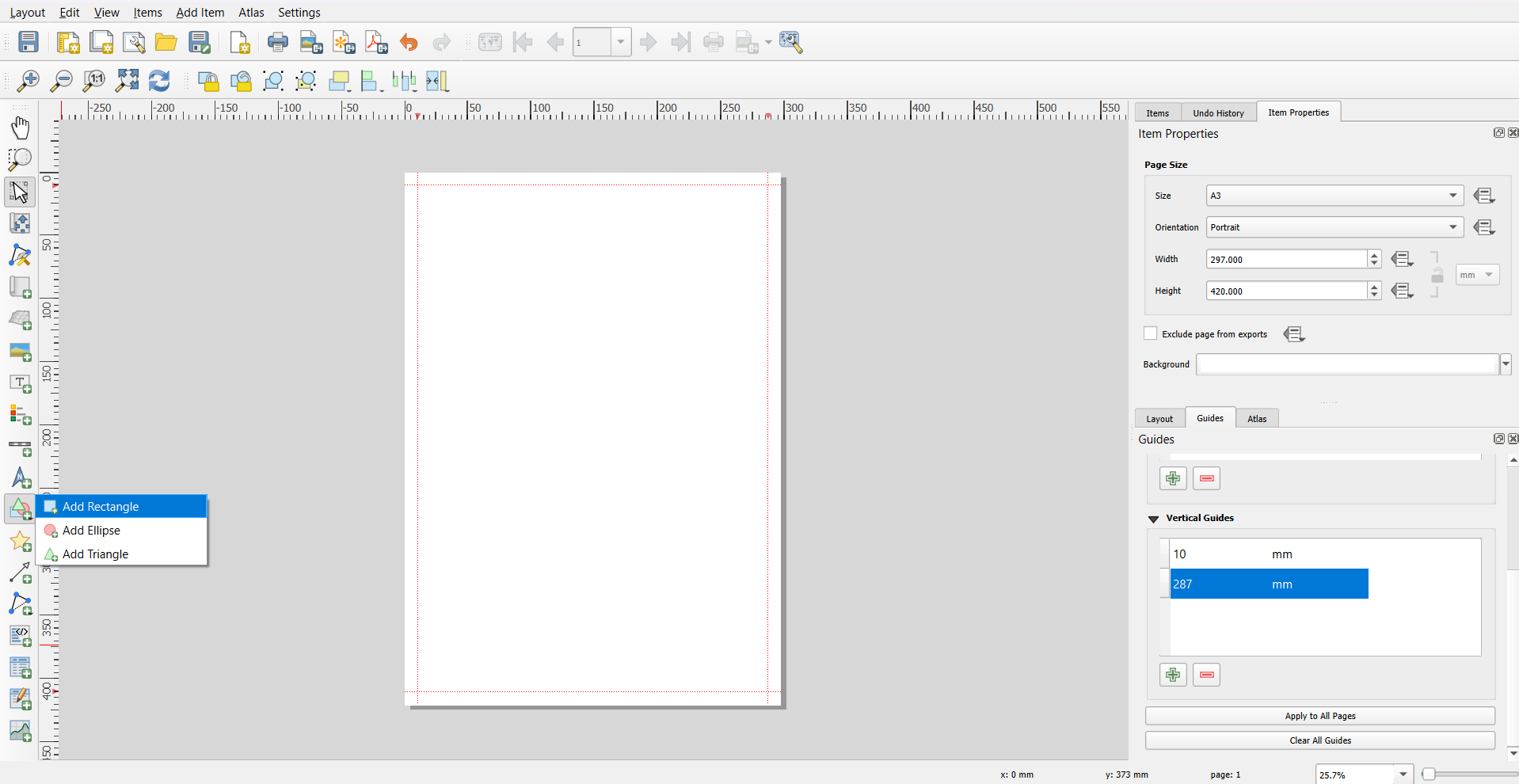Open the page Size A3 dropdown
The width and height of the screenshot is (1519, 784).
(x=1334, y=196)
